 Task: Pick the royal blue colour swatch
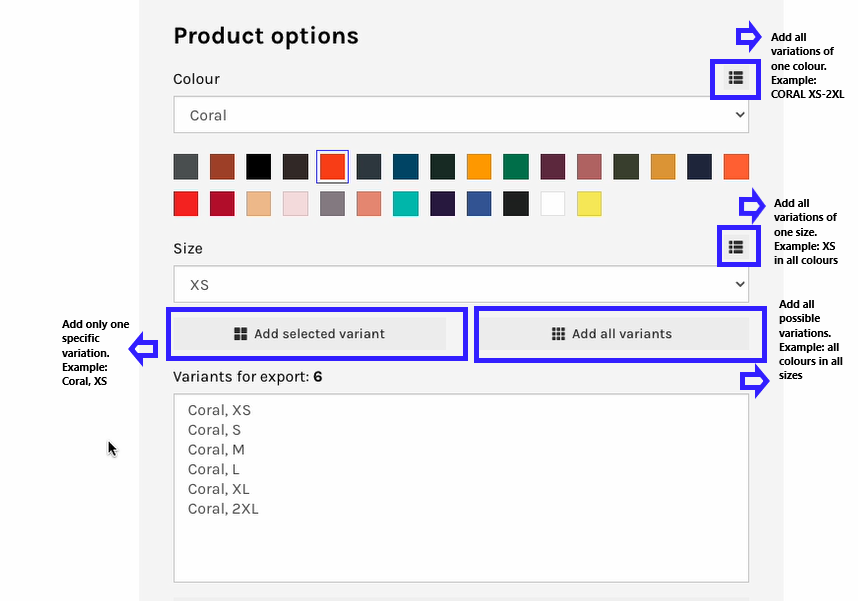click(479, 204)
